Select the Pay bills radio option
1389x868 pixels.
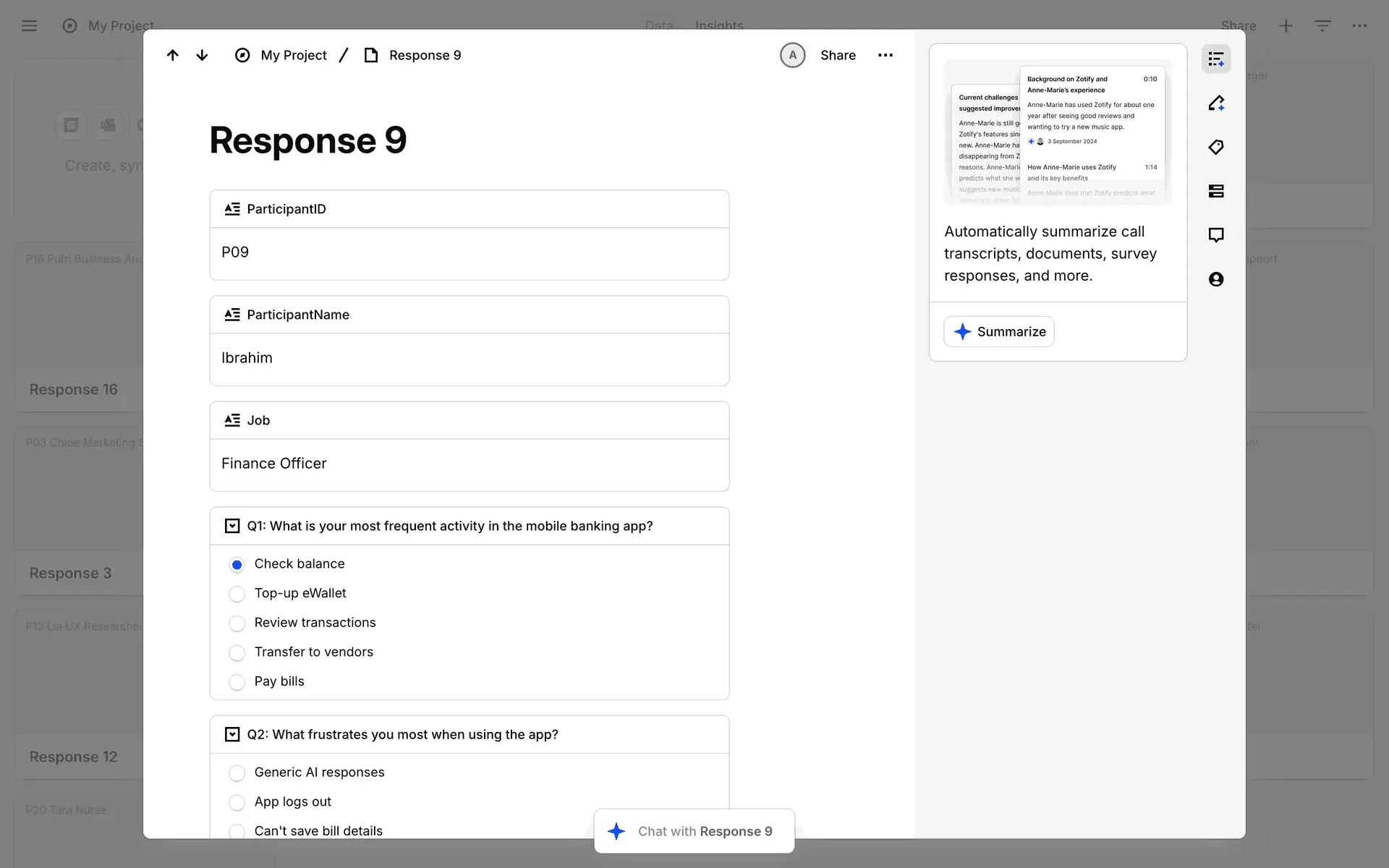pyautogui.click(x=237, y=682)
